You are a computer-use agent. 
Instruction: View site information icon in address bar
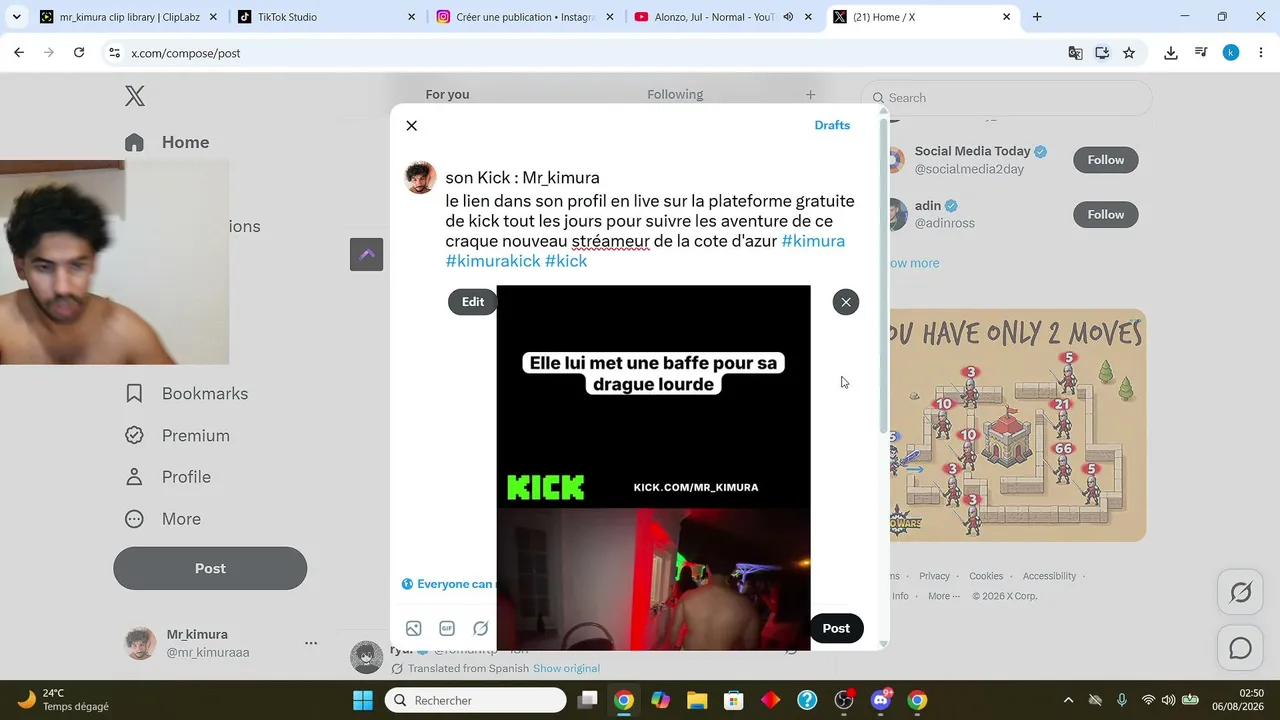click(x=114, y=53)
